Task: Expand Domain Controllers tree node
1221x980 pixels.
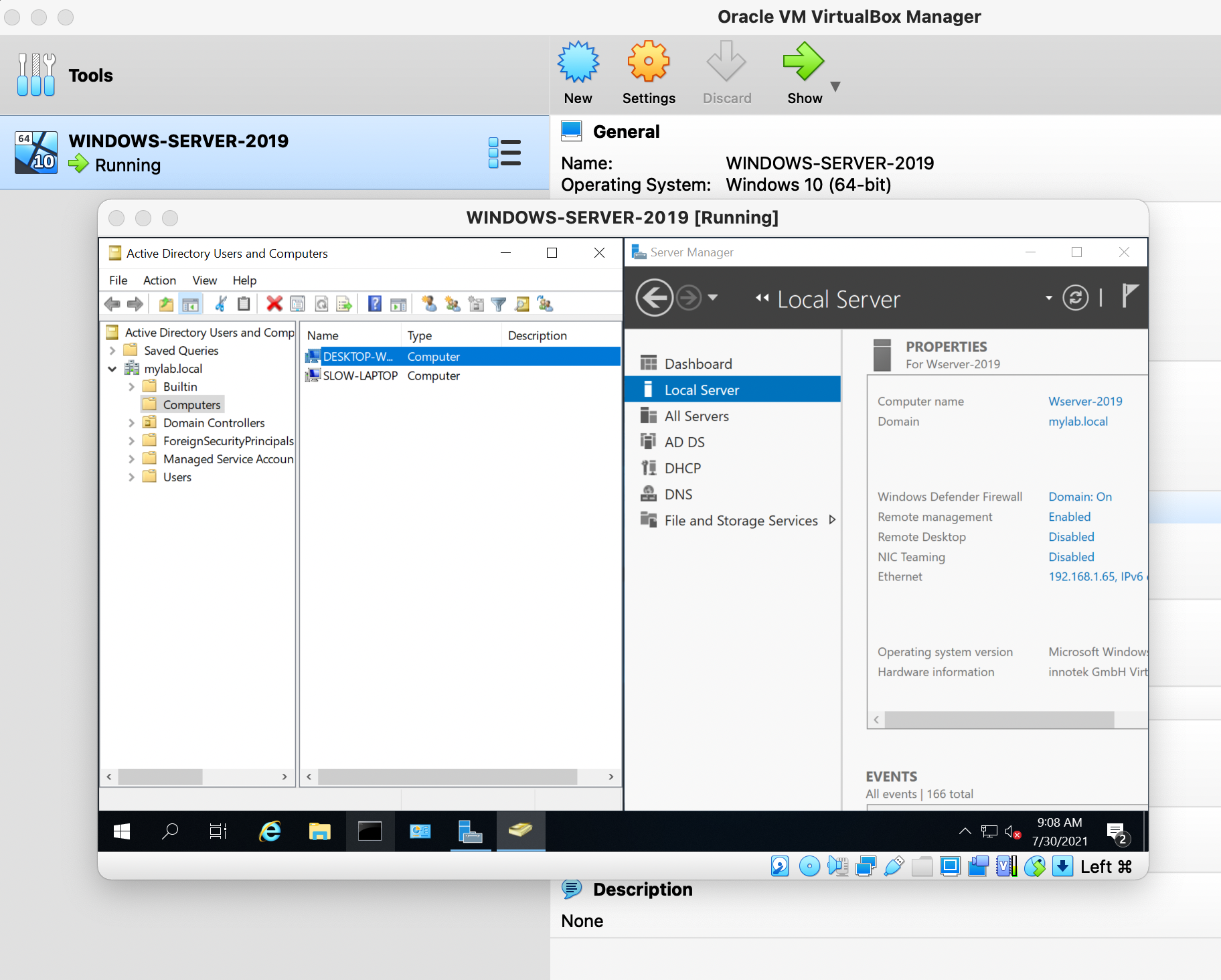Action: tap(131, 423)
